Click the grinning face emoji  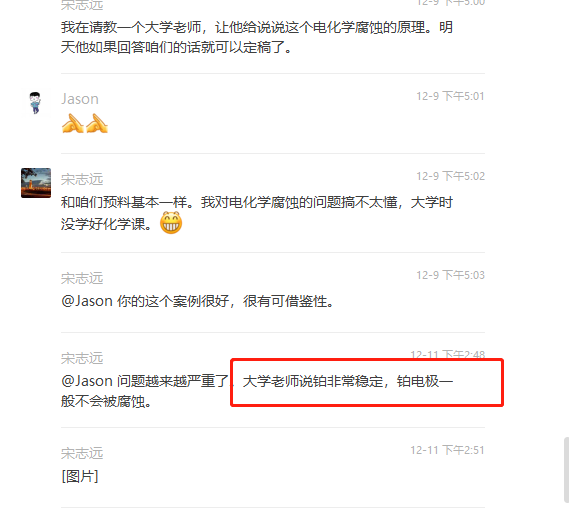(x=171, y=222)
